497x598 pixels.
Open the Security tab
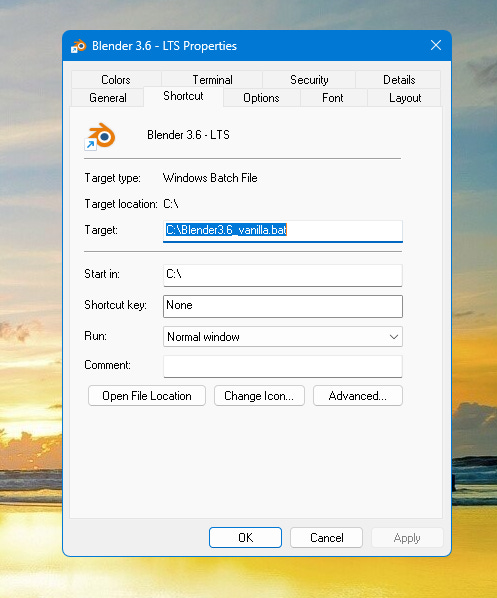tap(309, 80)
